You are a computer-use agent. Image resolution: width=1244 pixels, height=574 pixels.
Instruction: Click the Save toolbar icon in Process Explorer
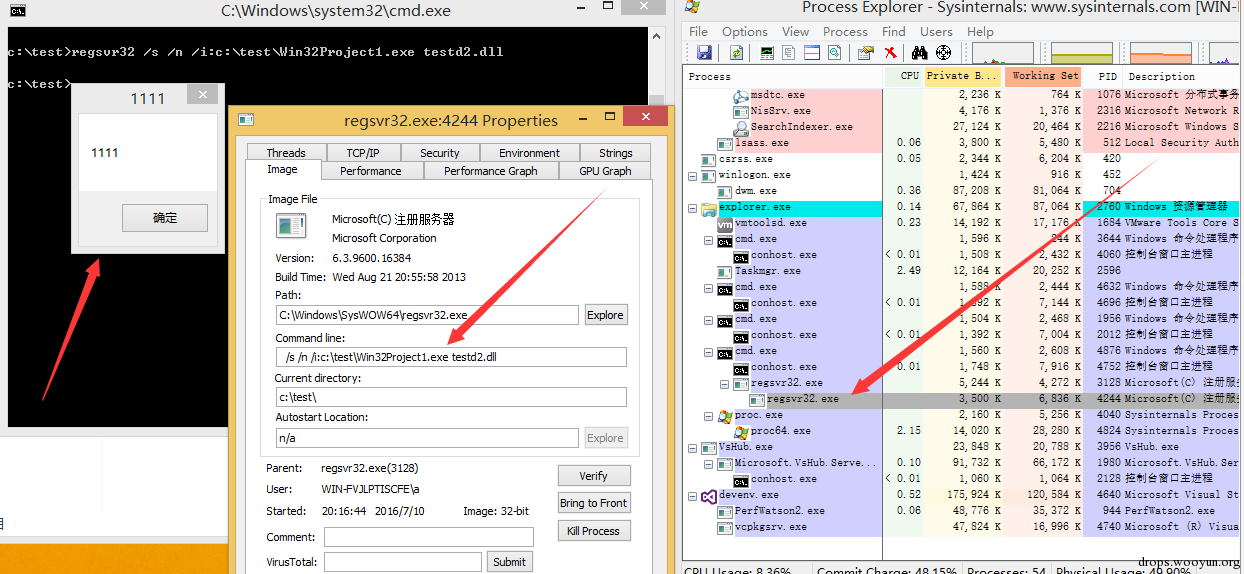pos(704,52)
